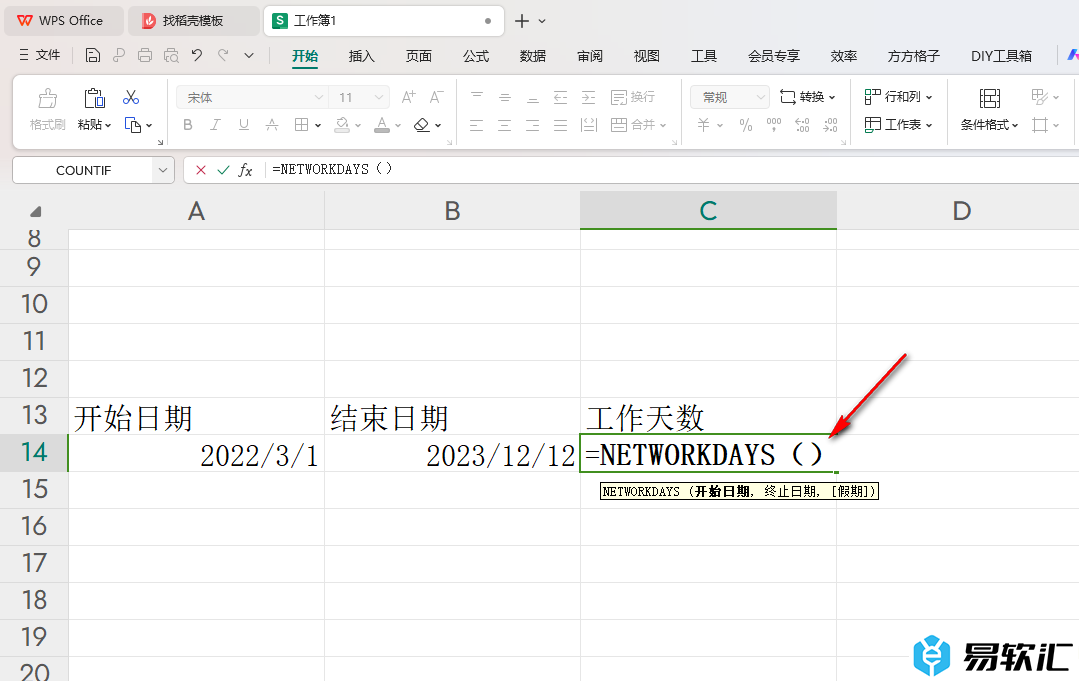Click the Print Preview icon
The height and width of the screenshot is (681, 1079).
[x=171, y=56]
